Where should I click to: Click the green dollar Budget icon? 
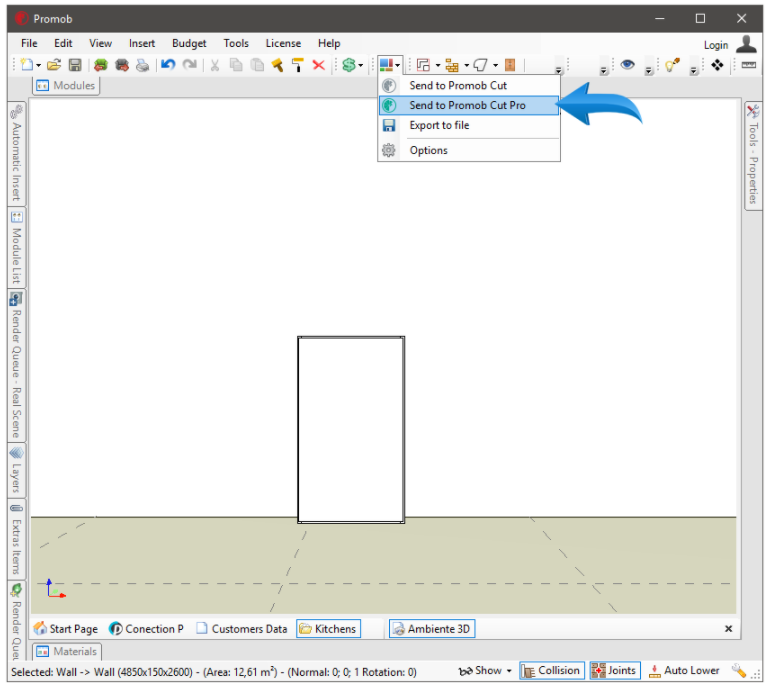349,65
